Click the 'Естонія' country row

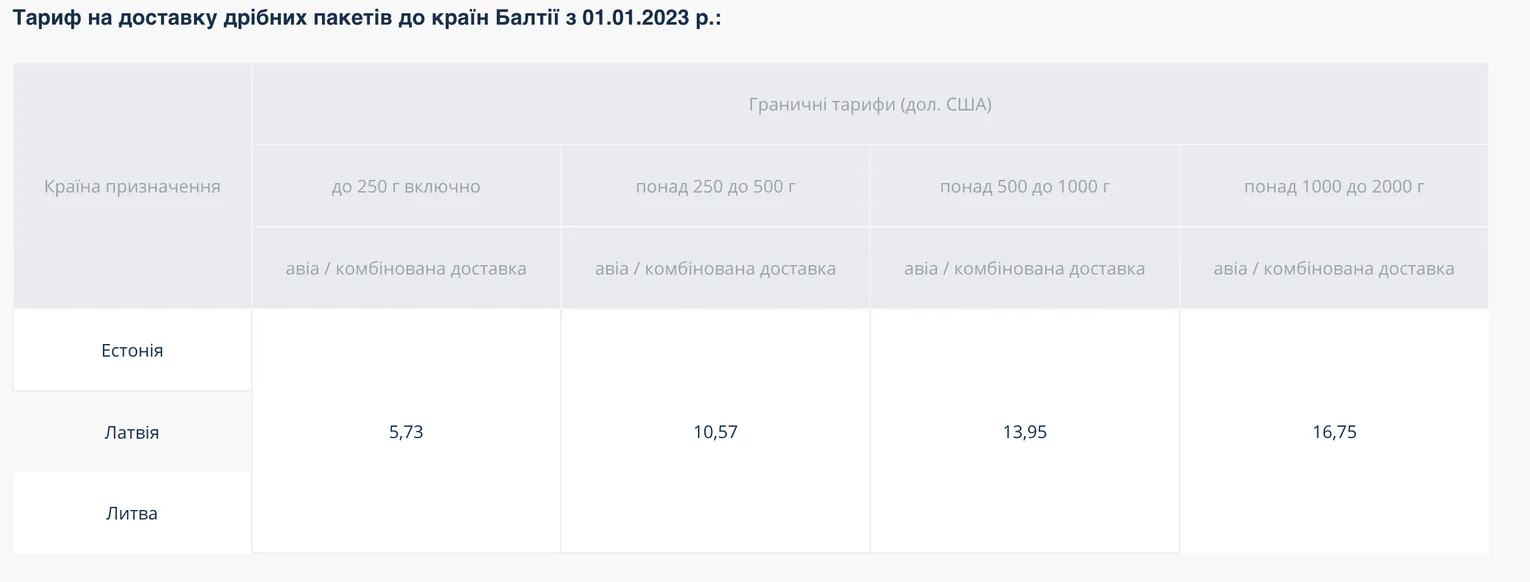[132, 351]
